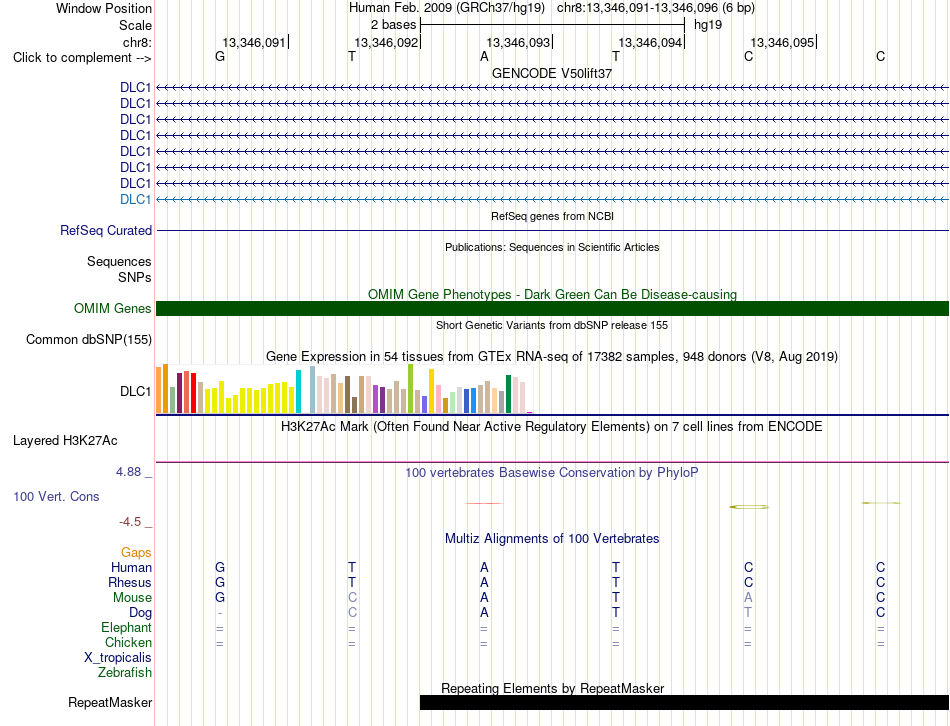Click the light-blue DLC1 transcript label
The height and width of the screenshot is (726, 950).
click(135, 199)
